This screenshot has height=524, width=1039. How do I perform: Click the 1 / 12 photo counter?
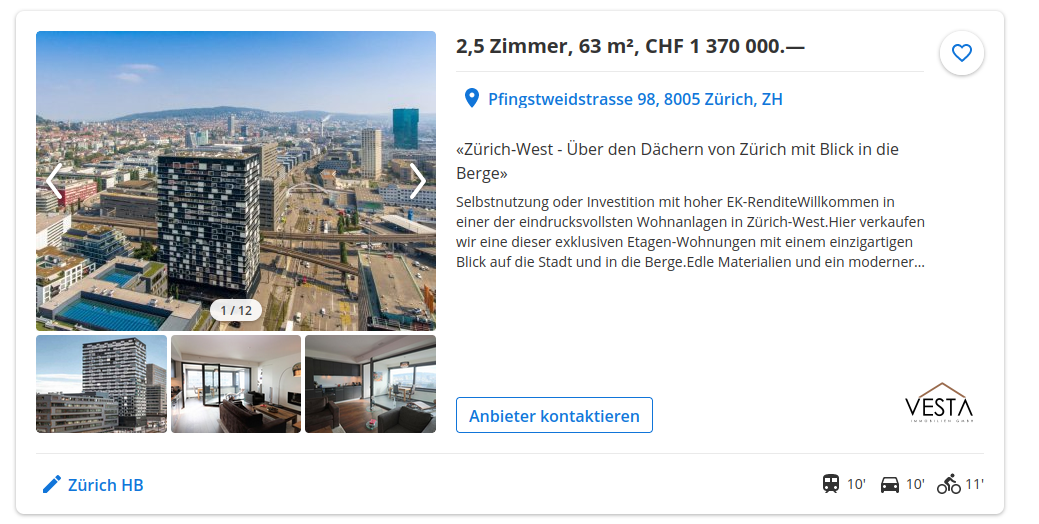click(236, 310)
